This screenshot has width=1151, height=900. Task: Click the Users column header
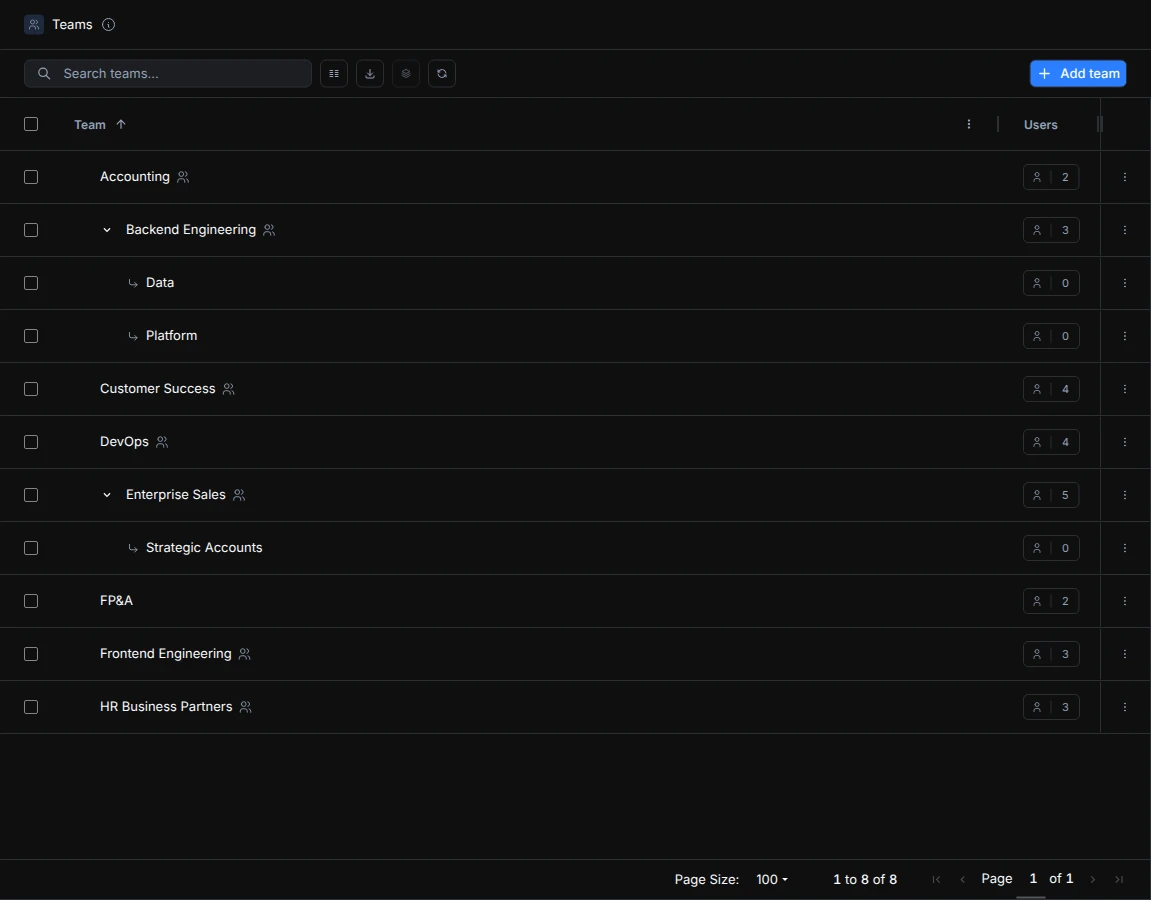point(1040,125)
